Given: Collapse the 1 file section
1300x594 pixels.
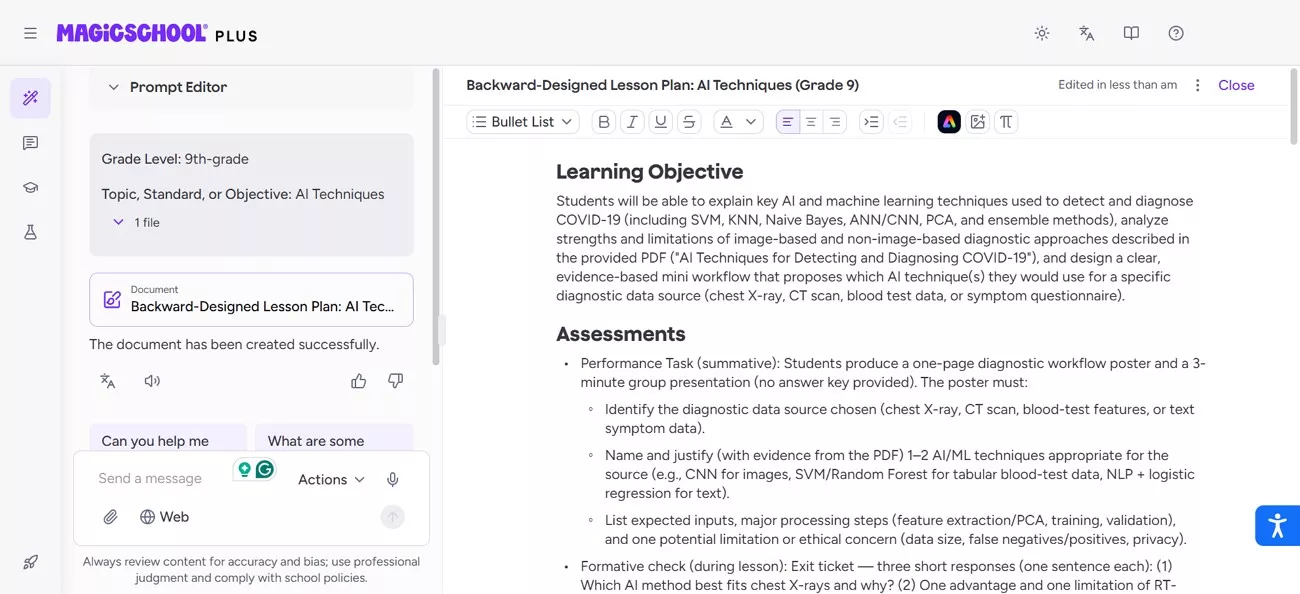Looking at the screenshot, I should (118, 222).
